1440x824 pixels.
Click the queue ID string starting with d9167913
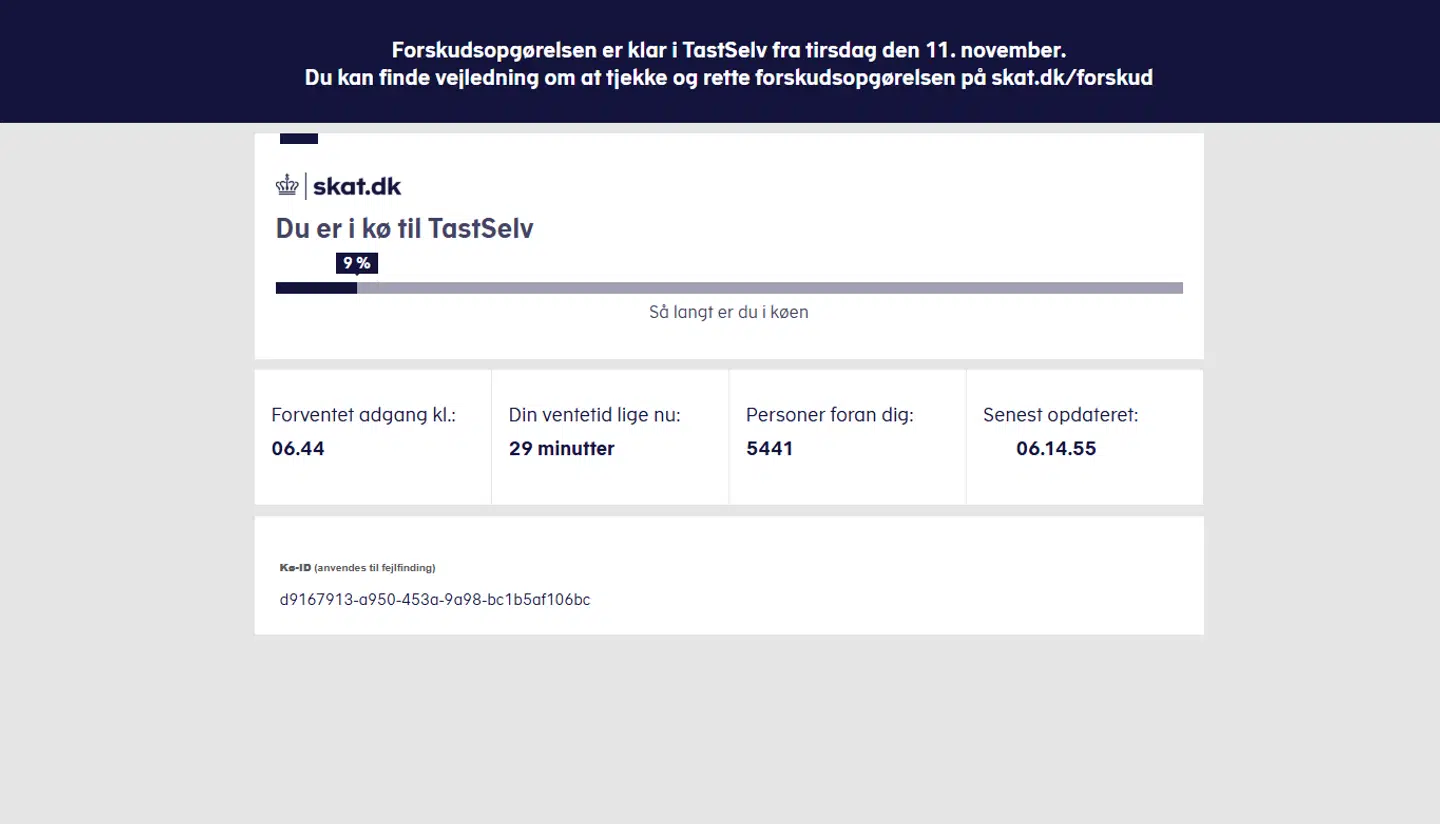click(435, 600)
